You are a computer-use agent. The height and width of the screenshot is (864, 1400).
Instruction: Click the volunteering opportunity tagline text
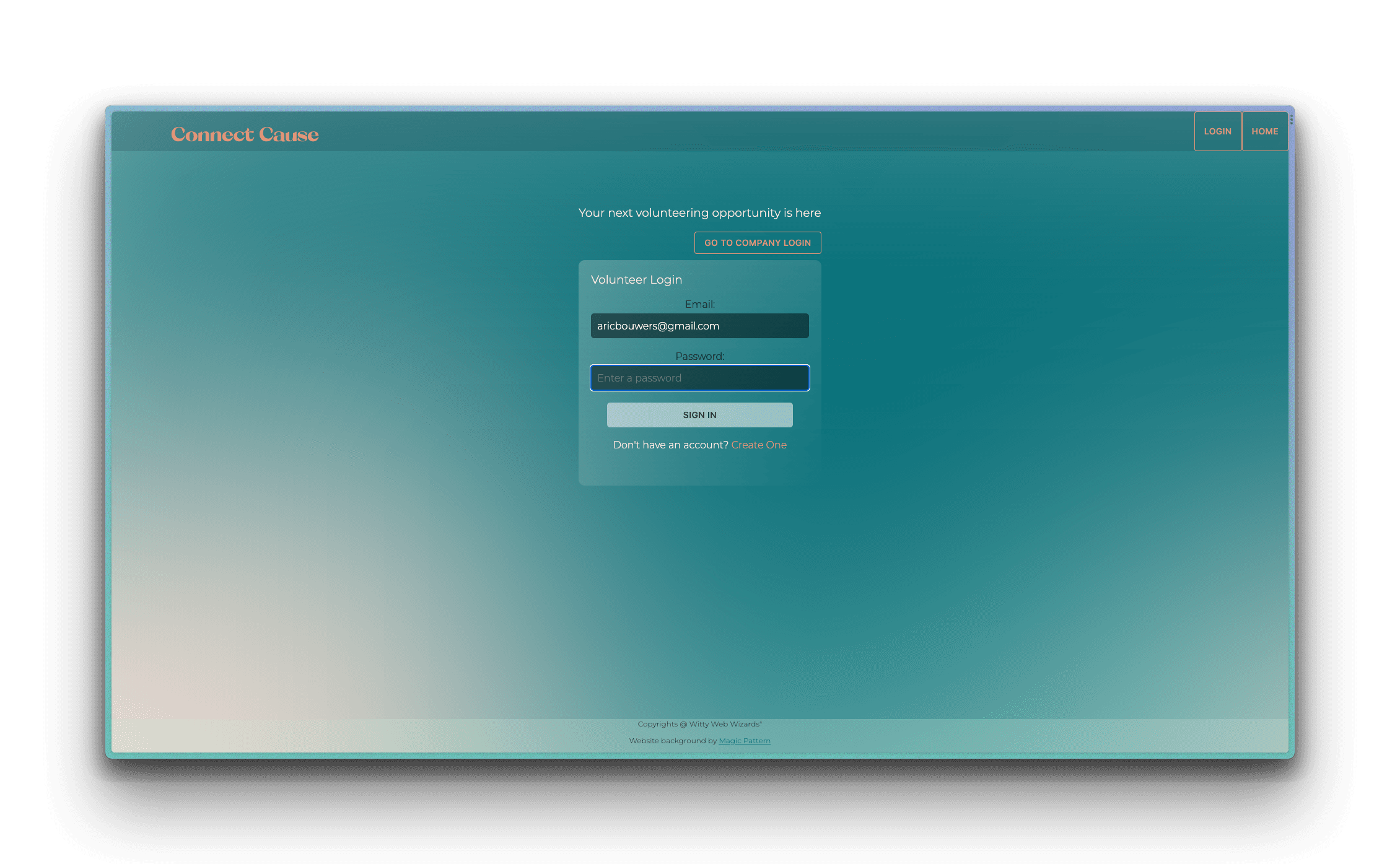click(699, 212)
